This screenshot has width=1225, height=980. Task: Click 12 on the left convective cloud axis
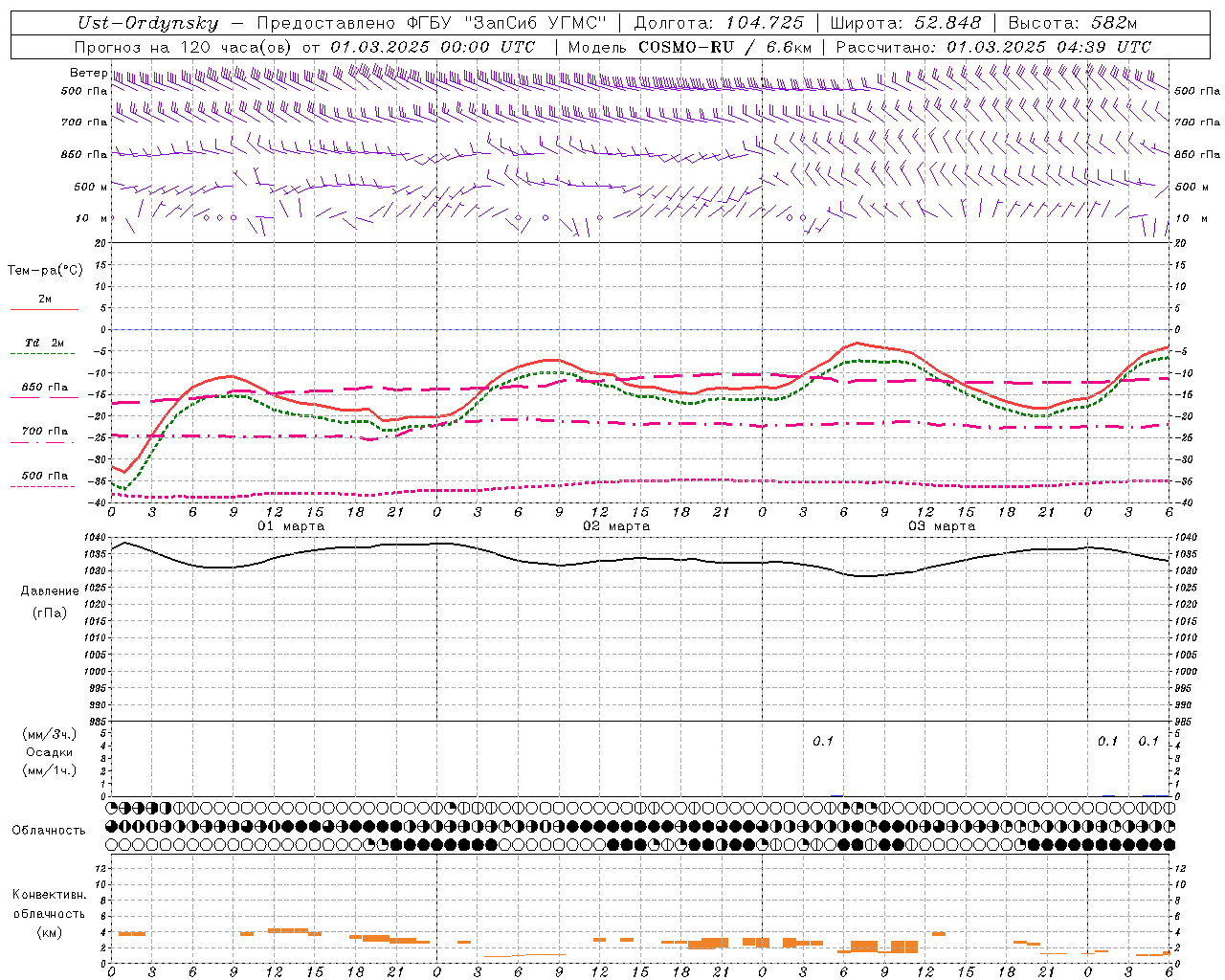coord(100,869)
